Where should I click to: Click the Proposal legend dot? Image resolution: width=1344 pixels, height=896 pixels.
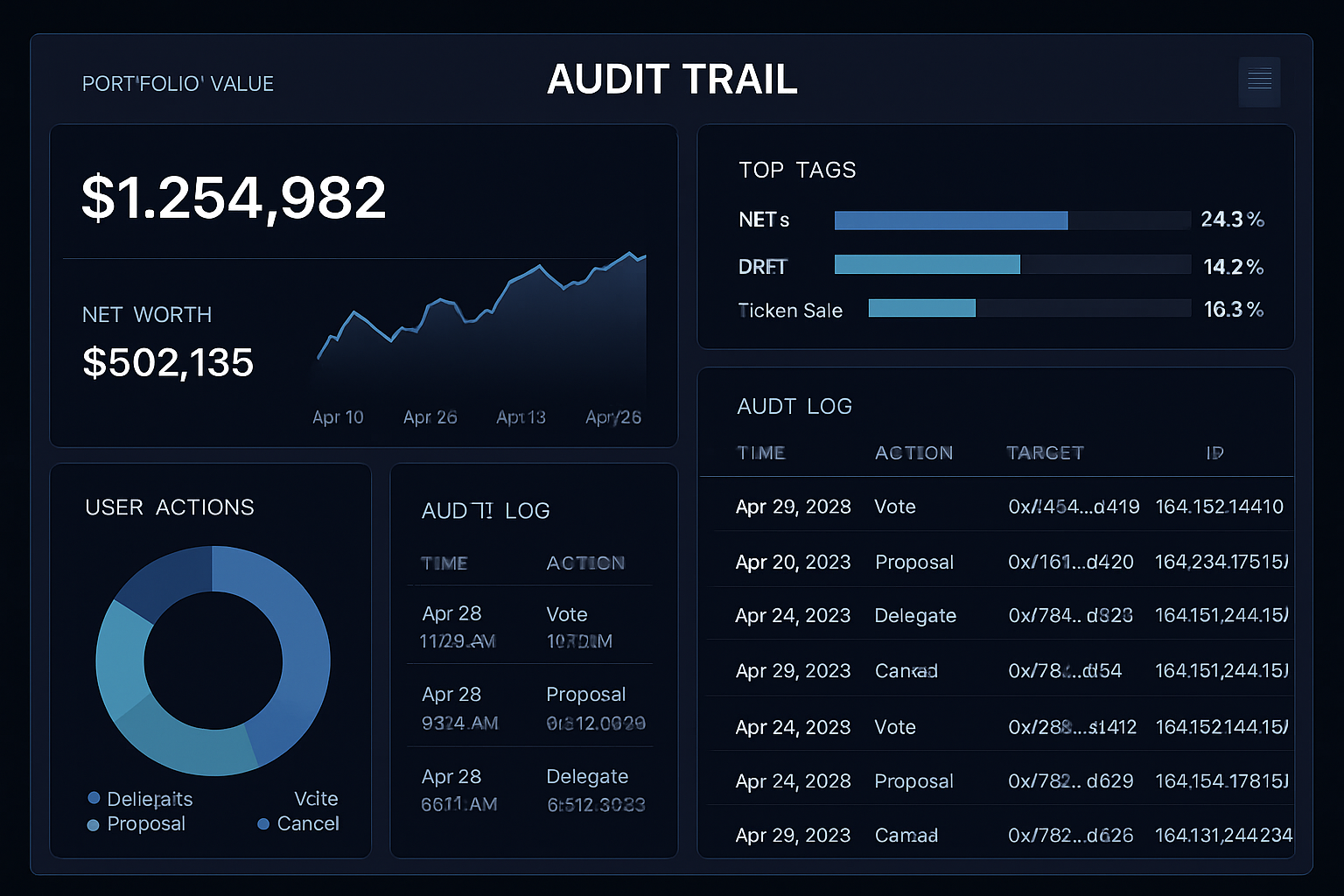click(x=93, y=823)
